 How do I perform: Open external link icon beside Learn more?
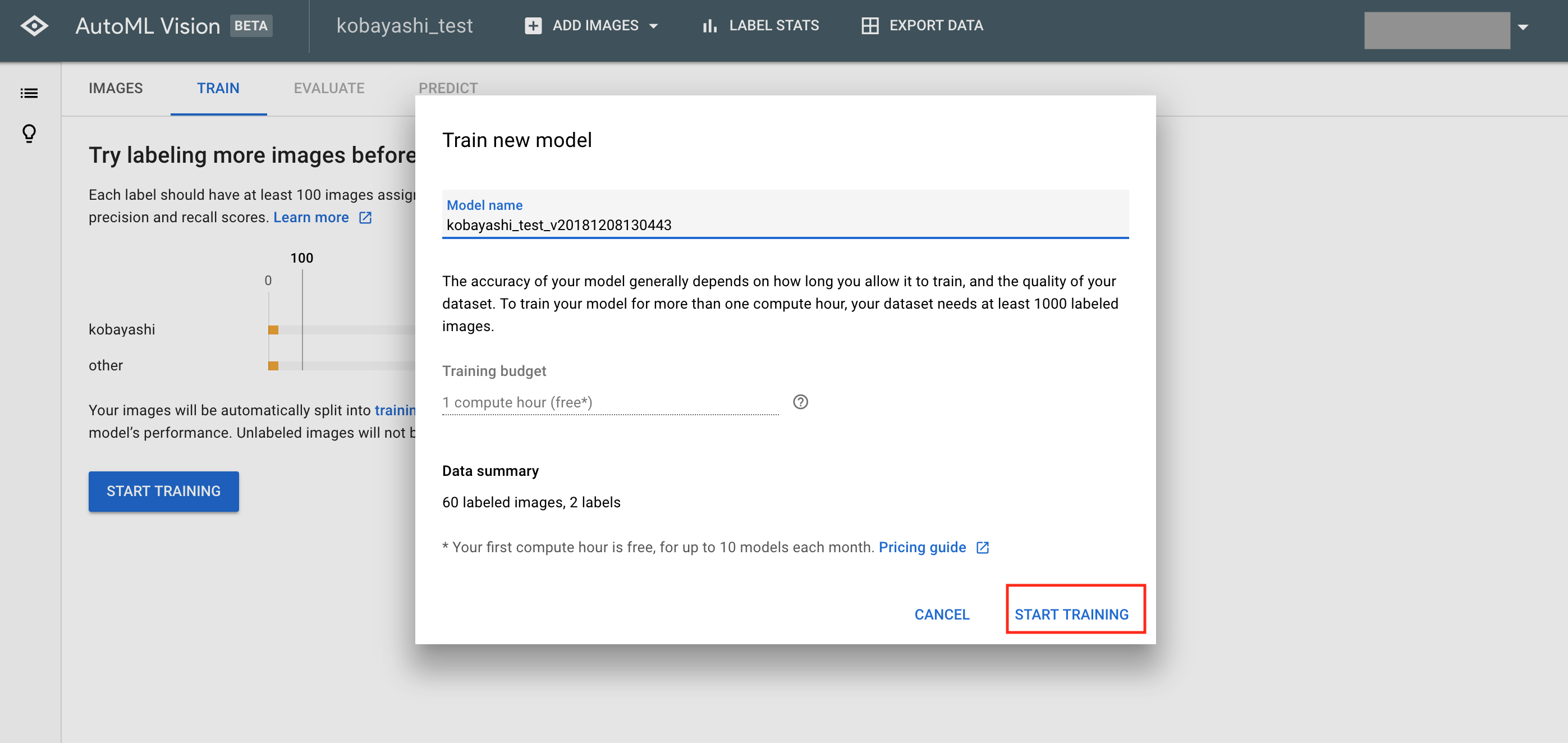pos(365,217)
